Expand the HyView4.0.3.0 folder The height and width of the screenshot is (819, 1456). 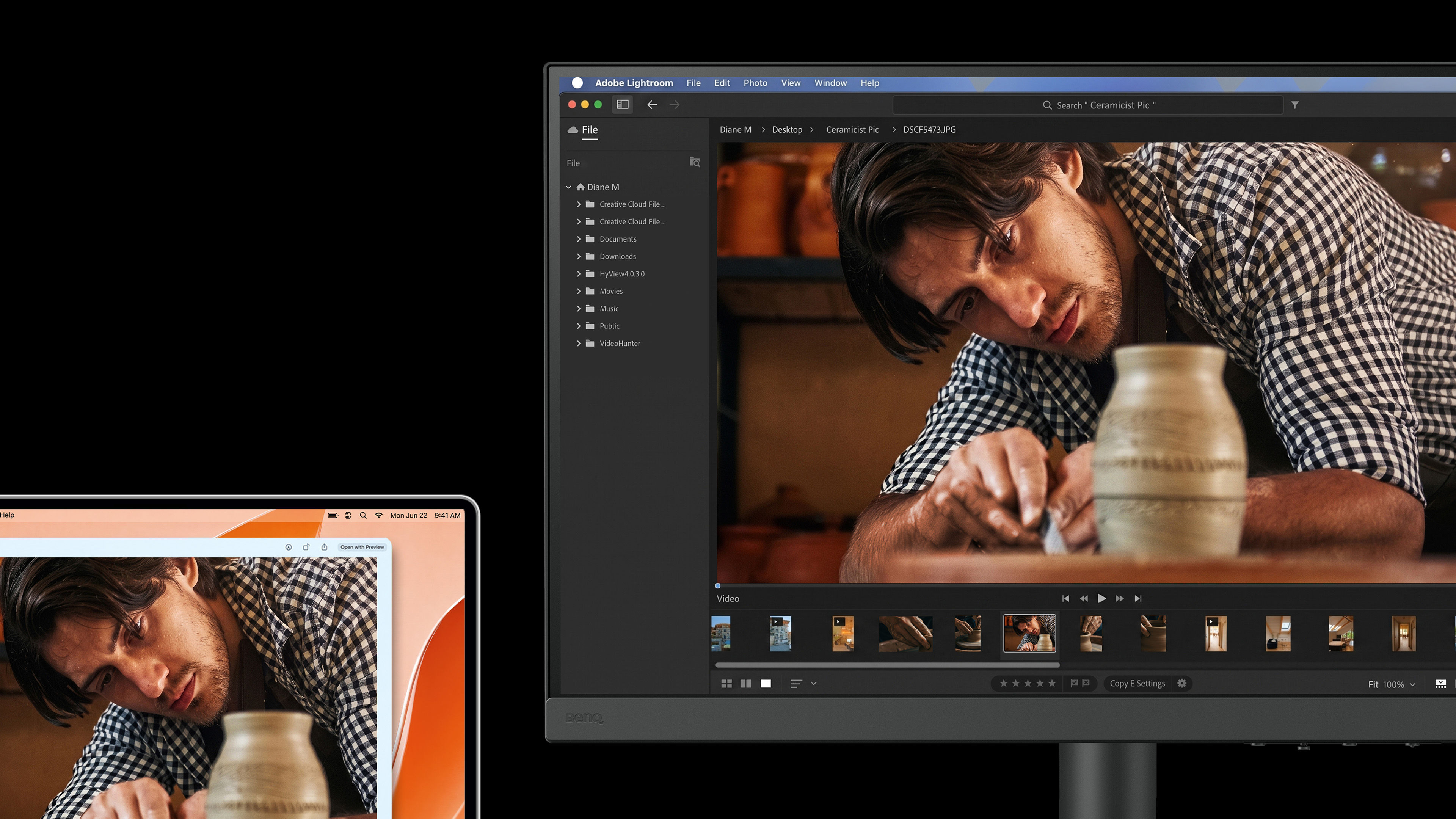[x=579, y=274]
